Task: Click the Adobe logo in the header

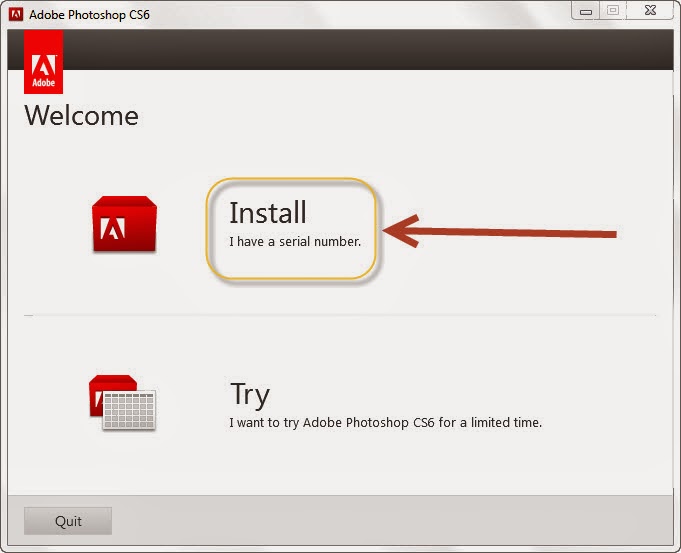Action: 43,62
